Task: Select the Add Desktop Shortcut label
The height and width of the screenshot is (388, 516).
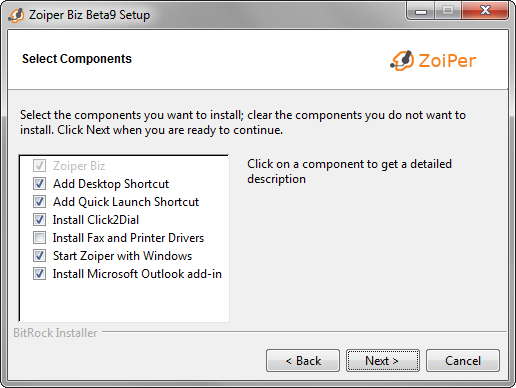Action: [111, 184]
